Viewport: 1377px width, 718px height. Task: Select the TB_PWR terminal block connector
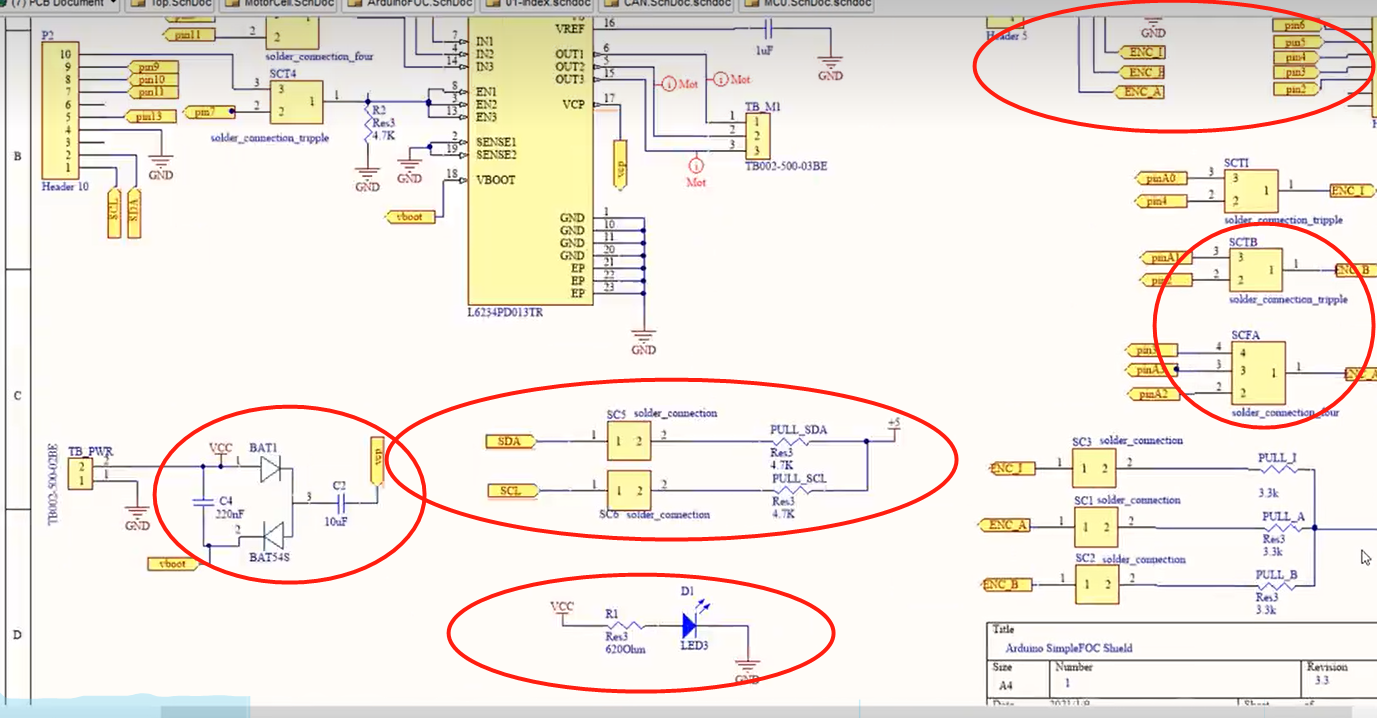coord(82,476)
